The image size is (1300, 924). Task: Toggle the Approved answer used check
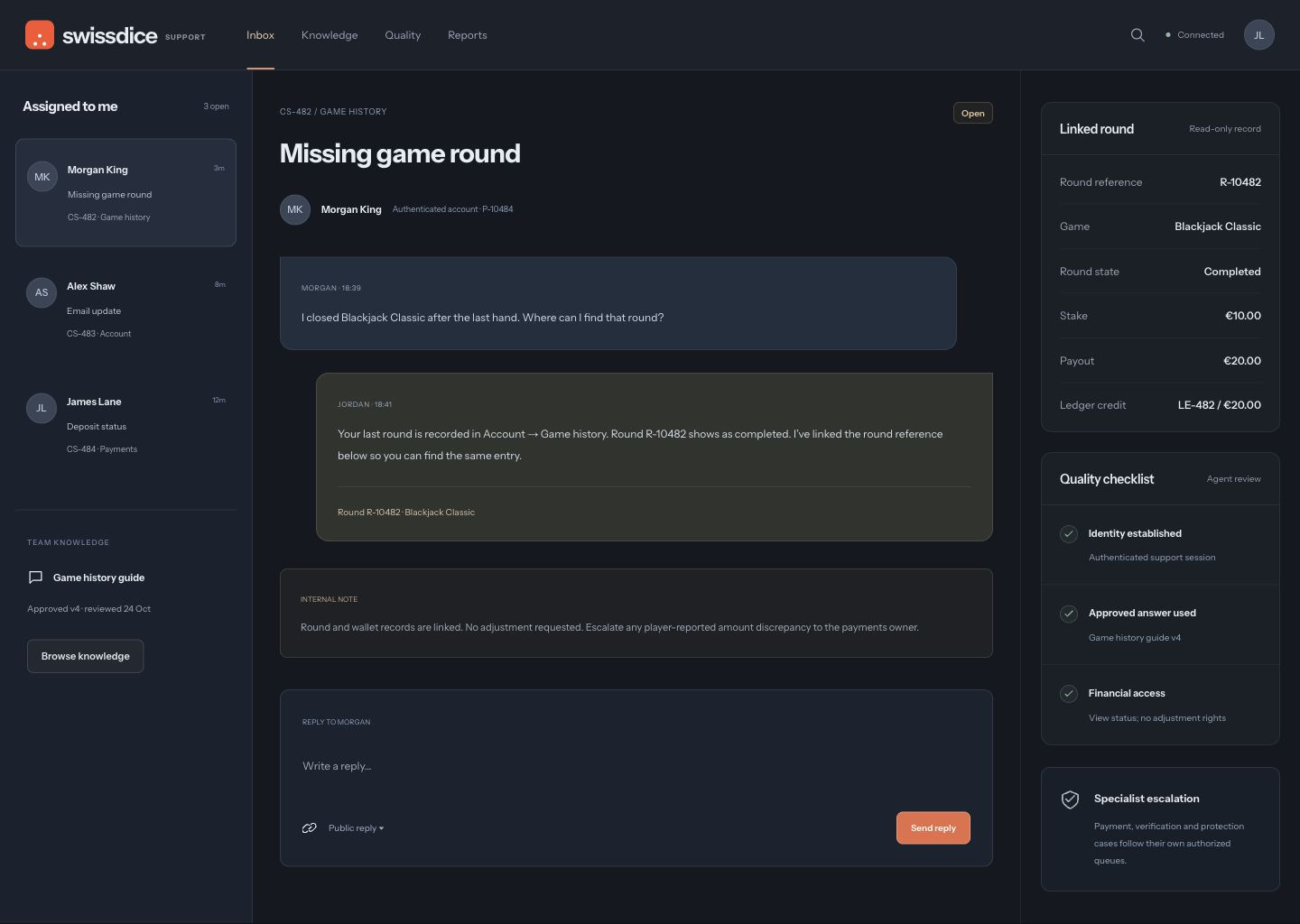click(x=1069, y=614)
